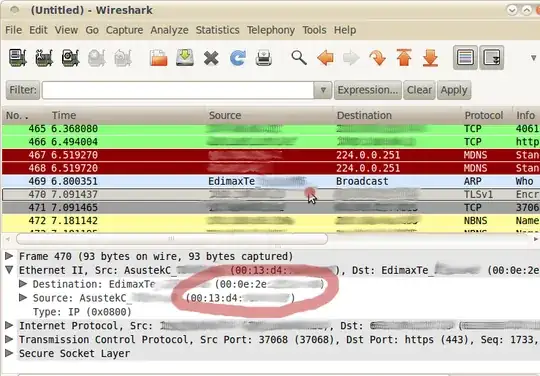Click the Open capture file folder icon
The width and height of the screenshot is (540, 376).
pos(158,58)
